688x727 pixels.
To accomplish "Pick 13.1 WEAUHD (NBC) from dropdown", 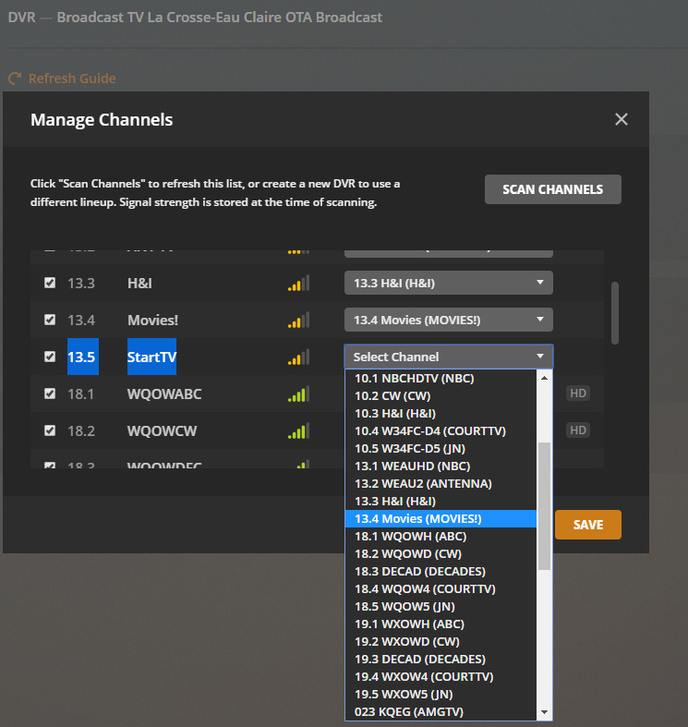I will [x=441, y=466].
